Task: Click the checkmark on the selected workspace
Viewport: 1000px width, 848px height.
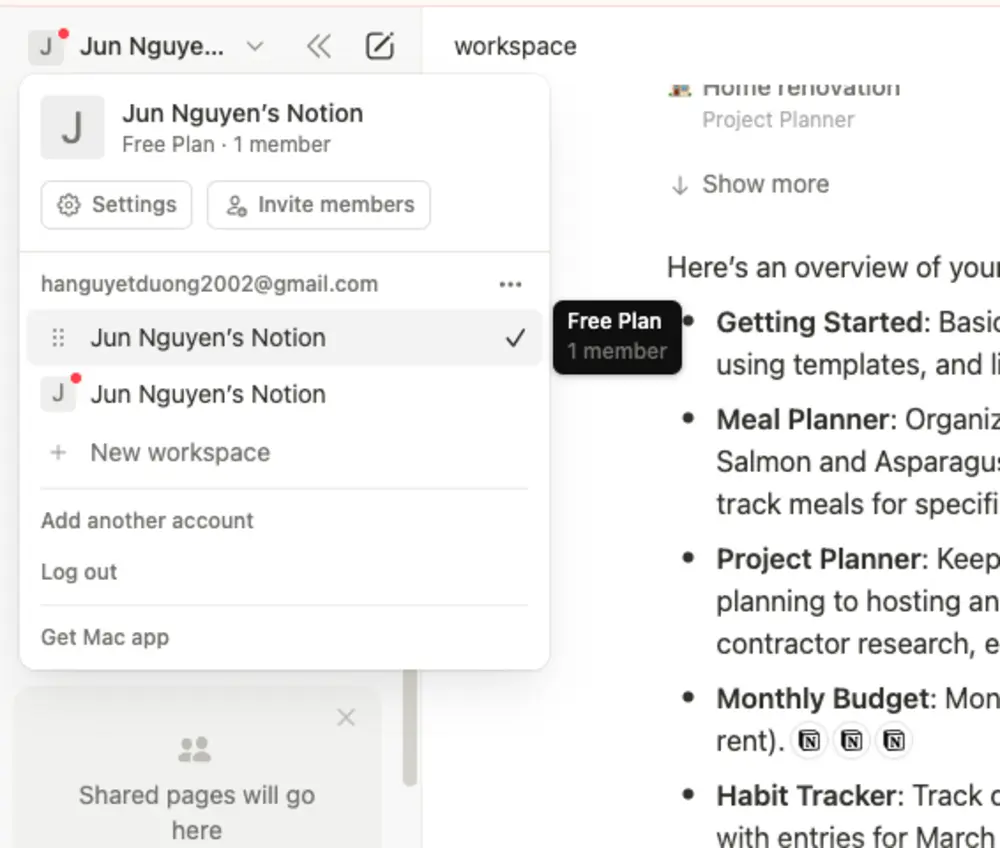Action: point(515,337)
